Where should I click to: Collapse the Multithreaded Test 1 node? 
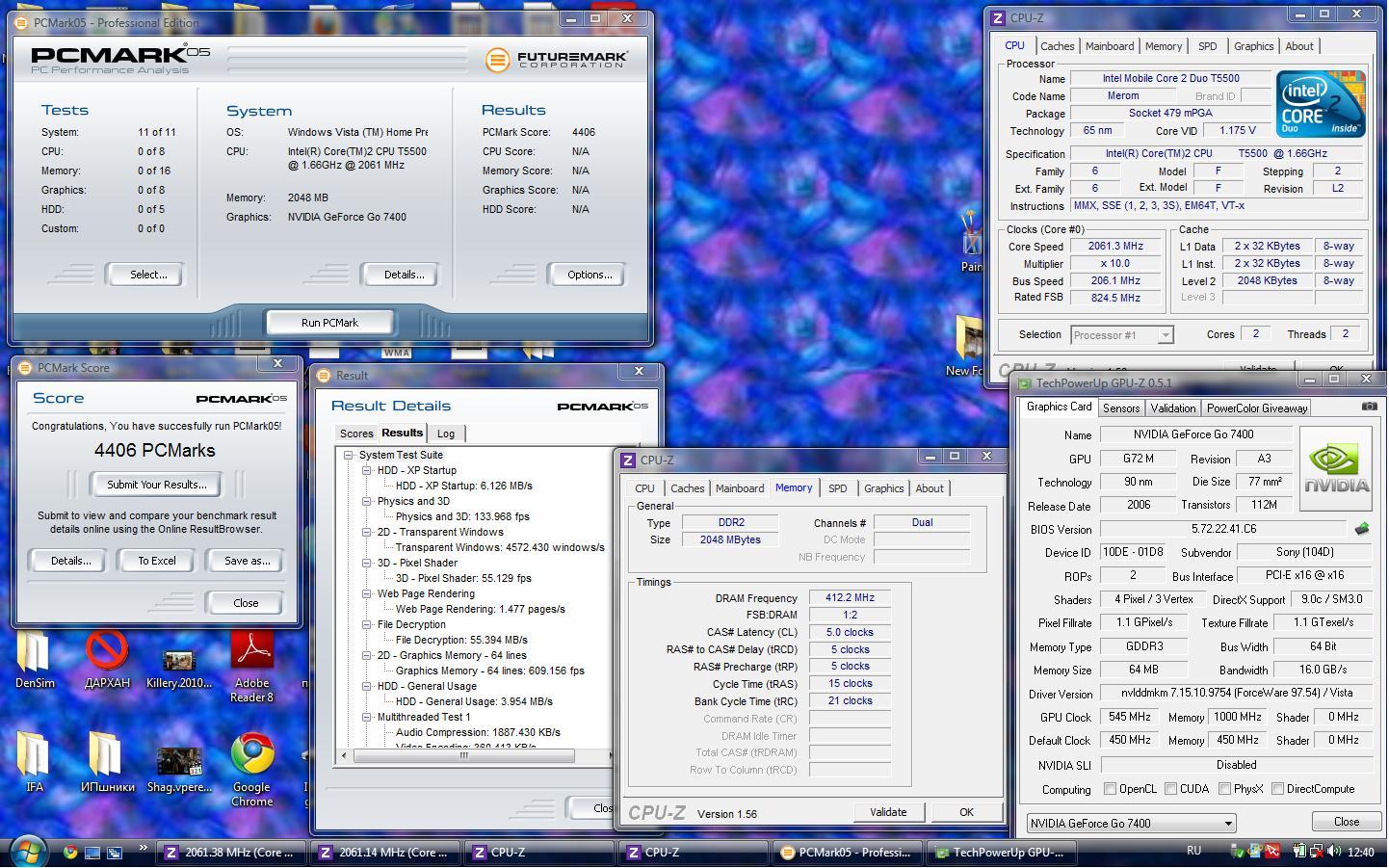pyautogui.click(x=367, y=717)
